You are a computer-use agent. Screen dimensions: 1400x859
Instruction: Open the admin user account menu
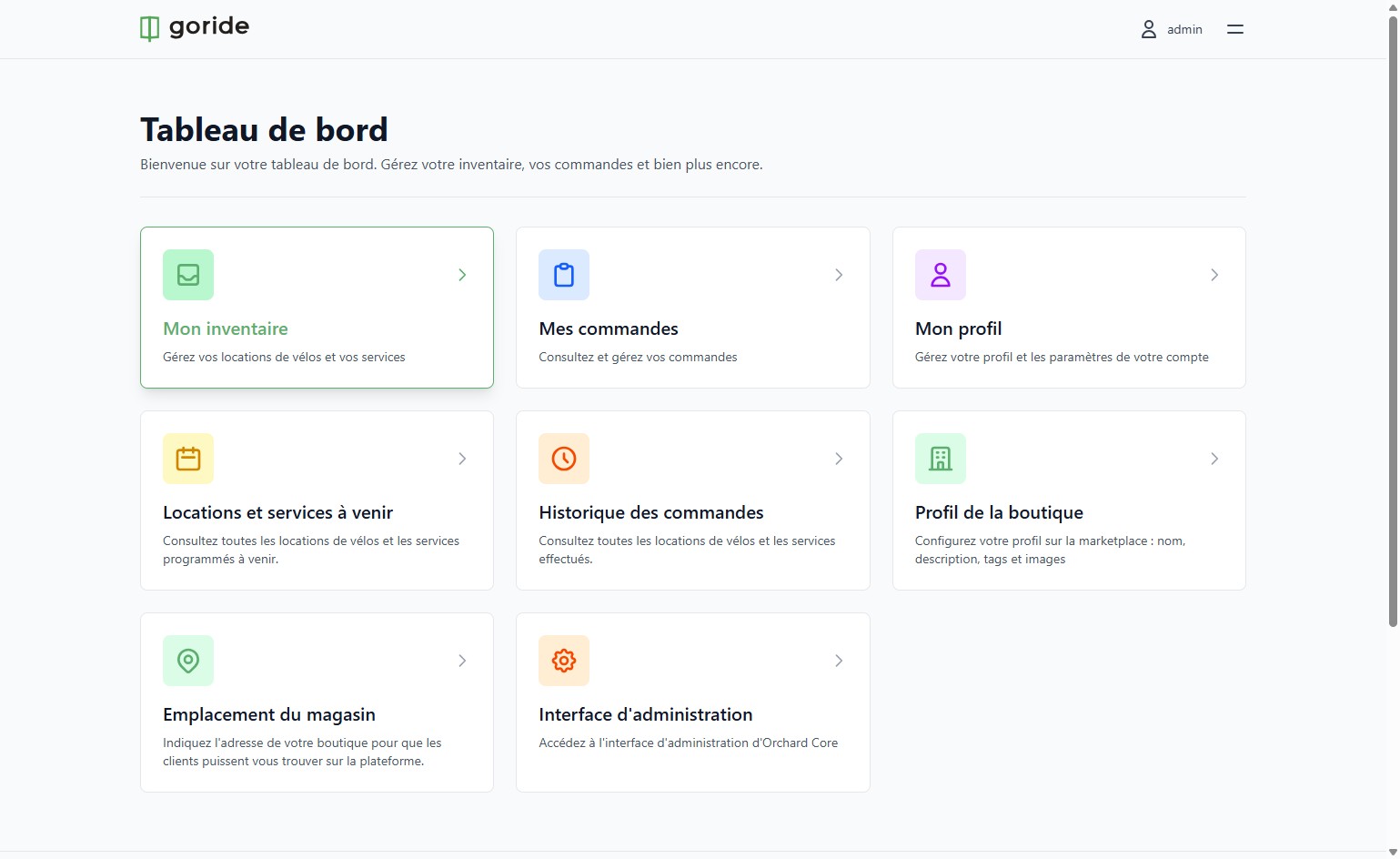pyautogui.click(x=1172, y=29)
